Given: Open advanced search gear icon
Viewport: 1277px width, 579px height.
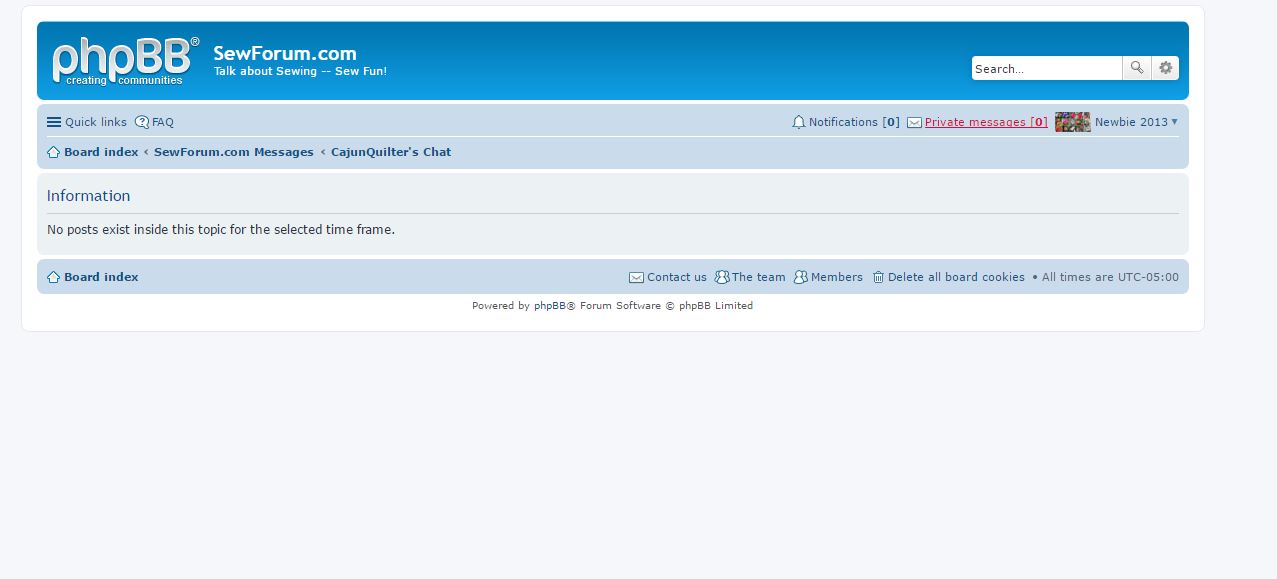Looking at the screenshot, I should coord(1165,68).
